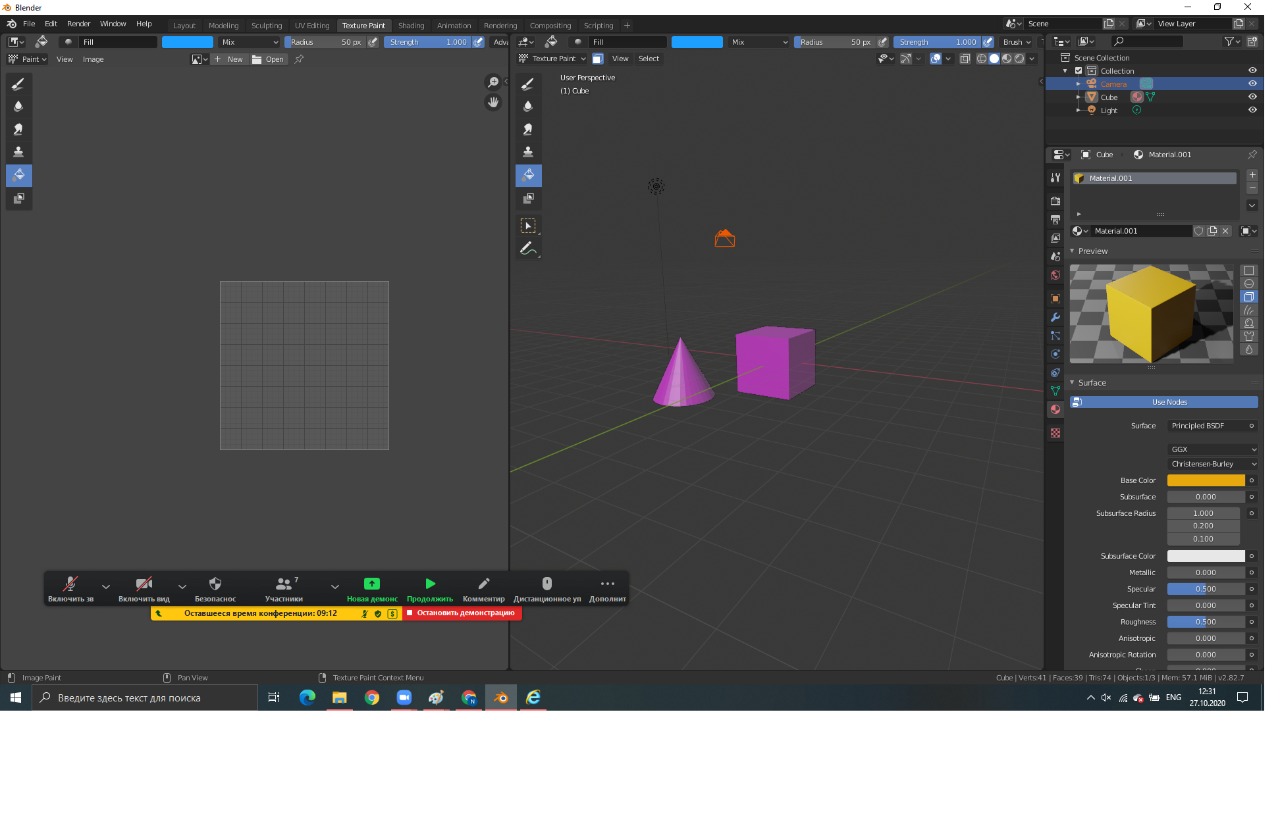Image resolution: width=1280 pixels, height=837 pixels.
Task: Click the pan hand icon in image editor
Action: (493, 102)
